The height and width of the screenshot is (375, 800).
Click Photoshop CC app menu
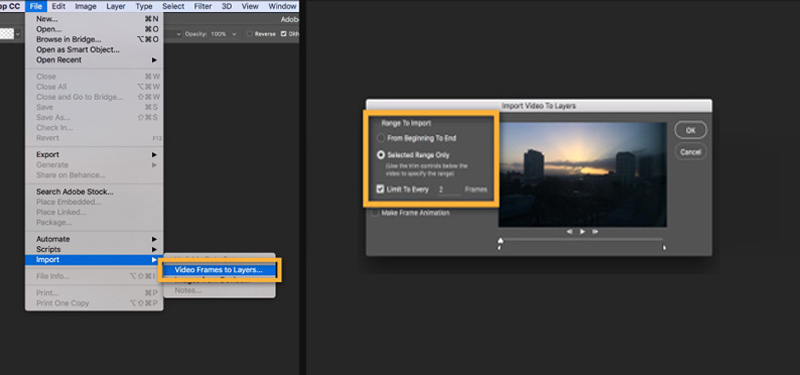point(10,6)
